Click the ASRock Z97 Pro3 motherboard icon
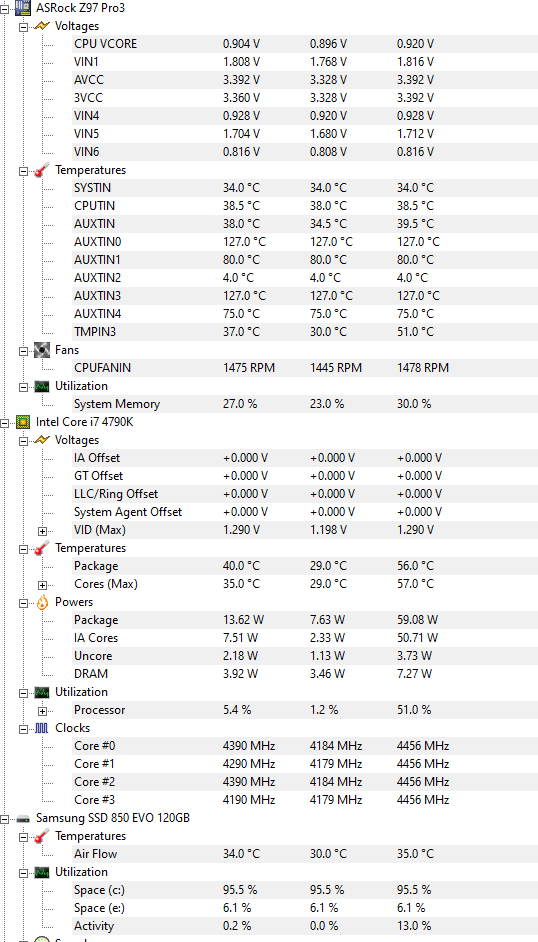The image size is (538, 942). click(23, 8)
